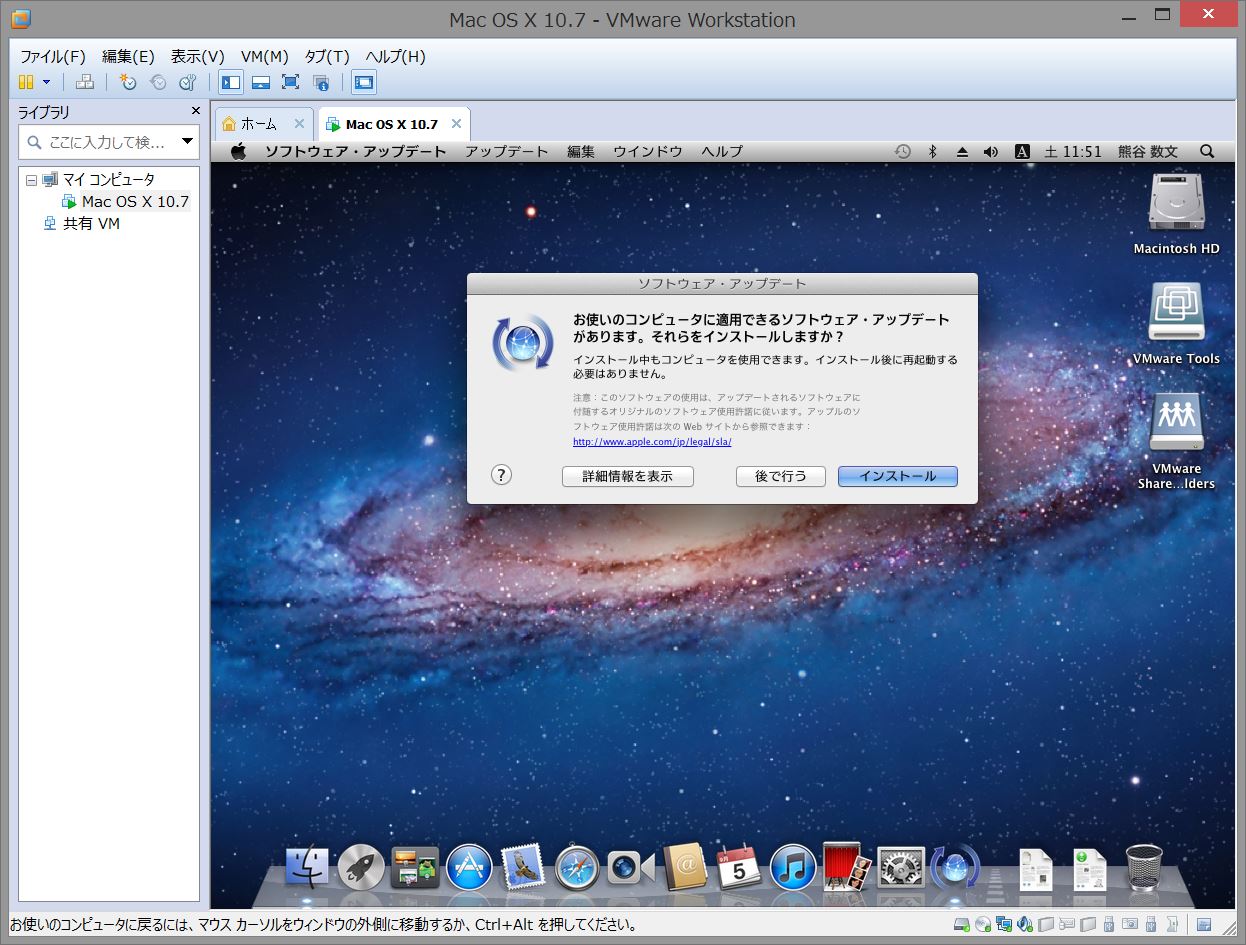Open Address Book in the Dock
Screen dimensions: 1246x945
coord(685,866)
